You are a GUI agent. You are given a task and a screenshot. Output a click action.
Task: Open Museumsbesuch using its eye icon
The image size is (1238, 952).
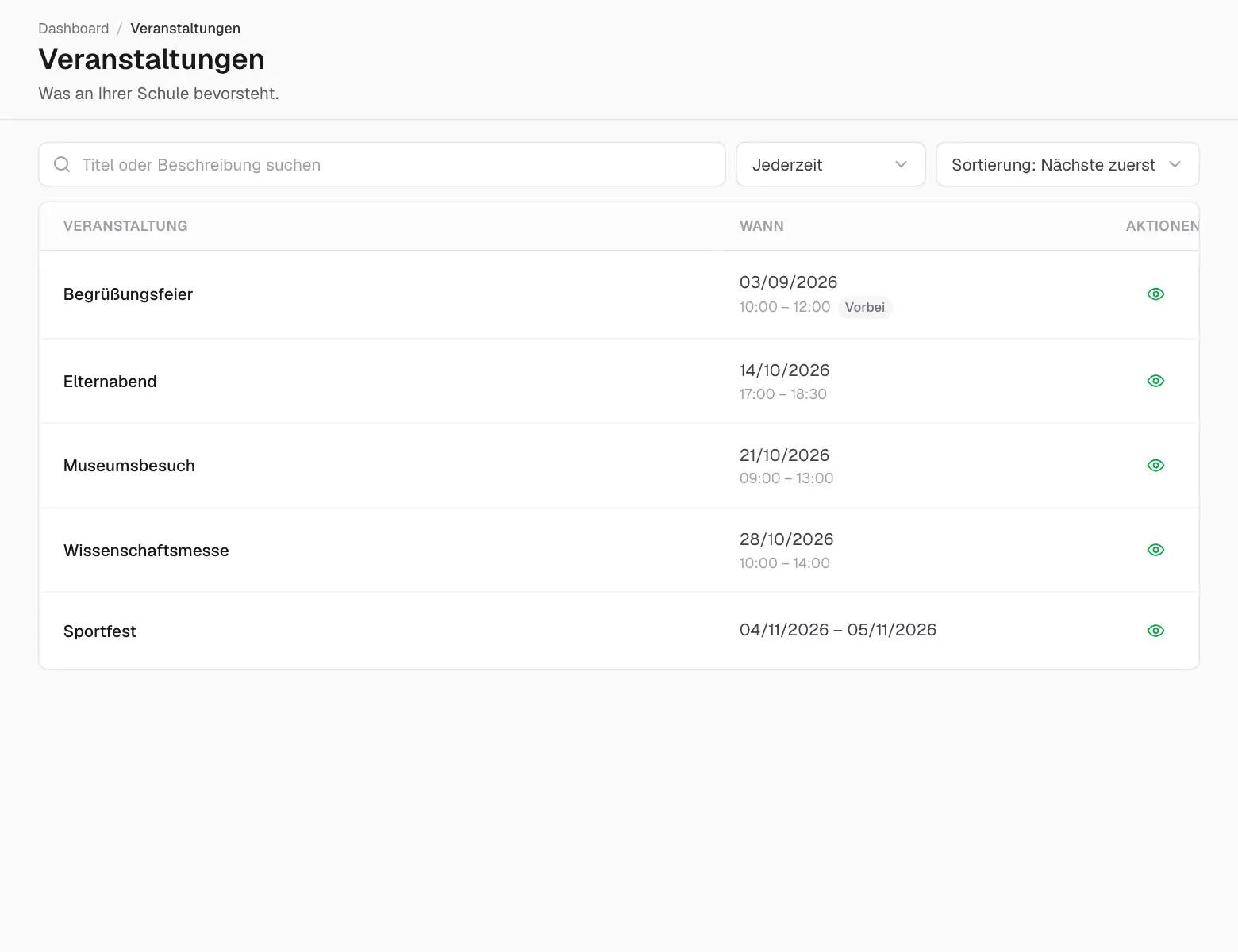pos(1155,466)
